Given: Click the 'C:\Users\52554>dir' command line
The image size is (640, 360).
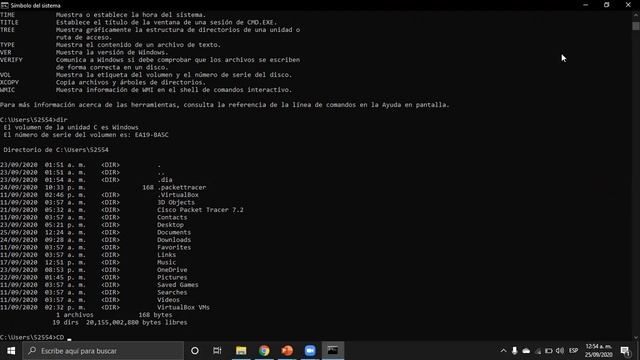Looking at the screenshot, I should tap(34, 120).
